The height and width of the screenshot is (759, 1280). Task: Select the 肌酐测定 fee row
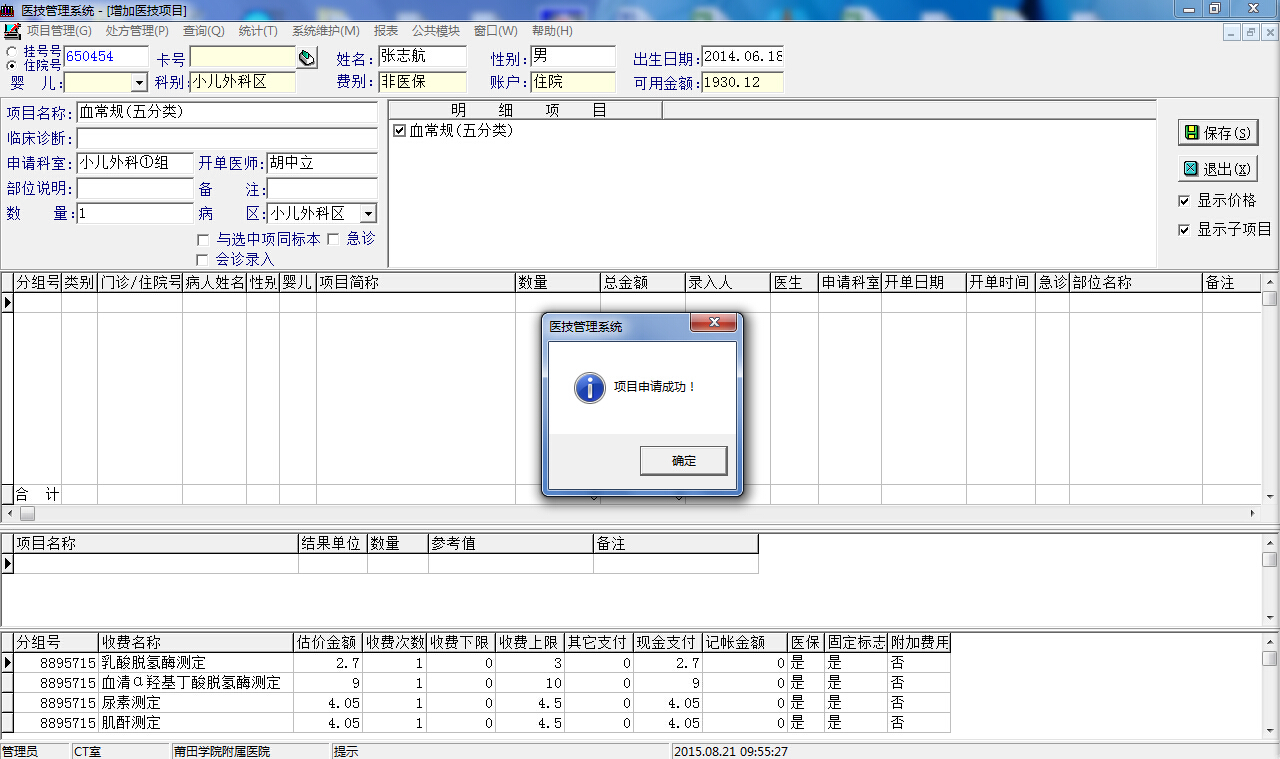point(476,723)
